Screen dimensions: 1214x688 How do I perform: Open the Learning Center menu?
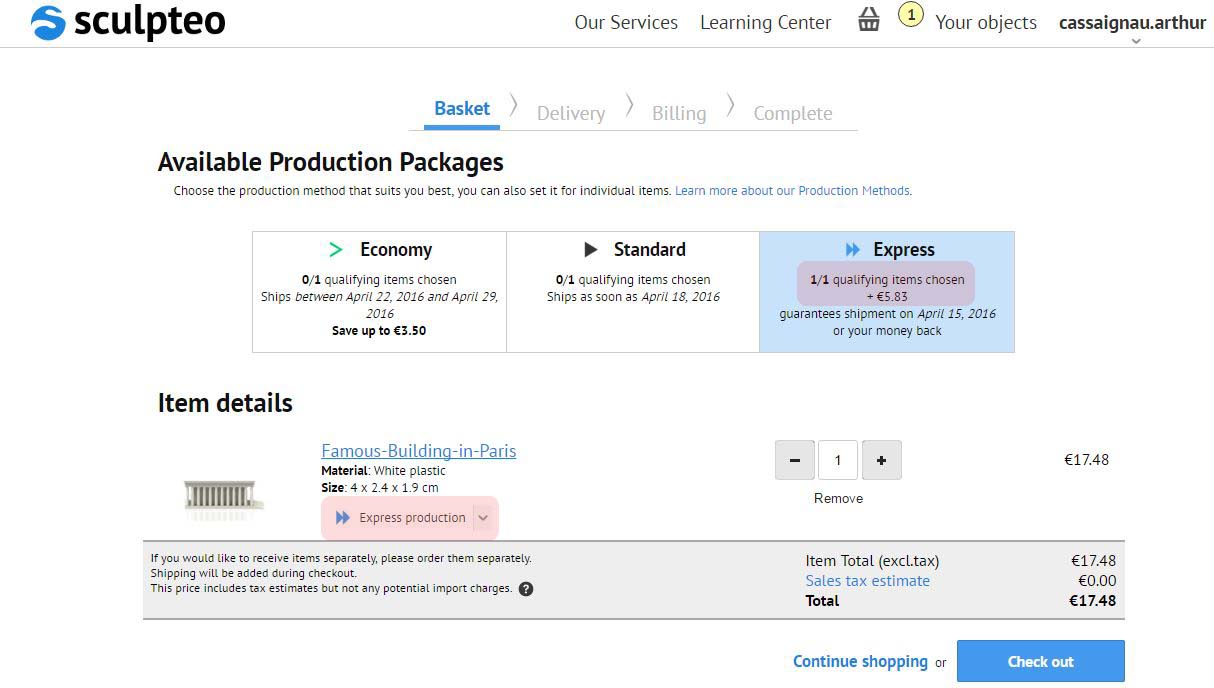pyautogui.click(x=766, y=22)
